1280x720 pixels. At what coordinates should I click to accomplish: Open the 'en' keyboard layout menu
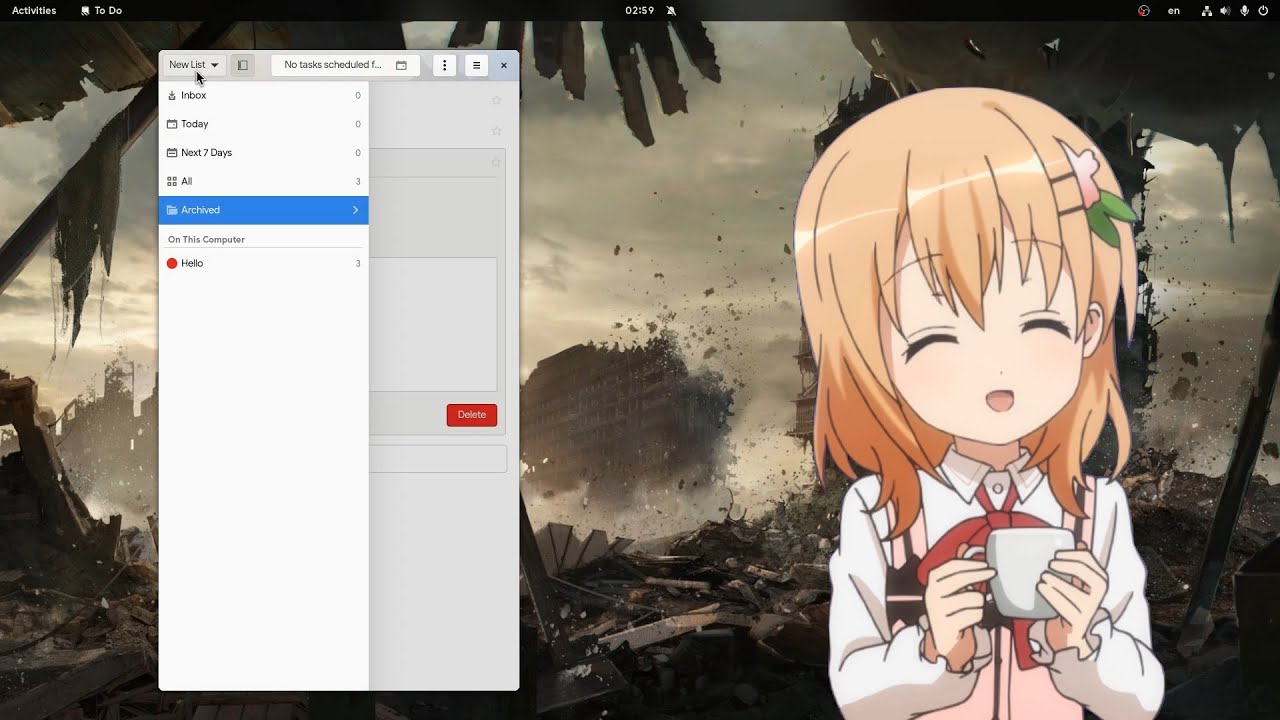(1174, 10)
